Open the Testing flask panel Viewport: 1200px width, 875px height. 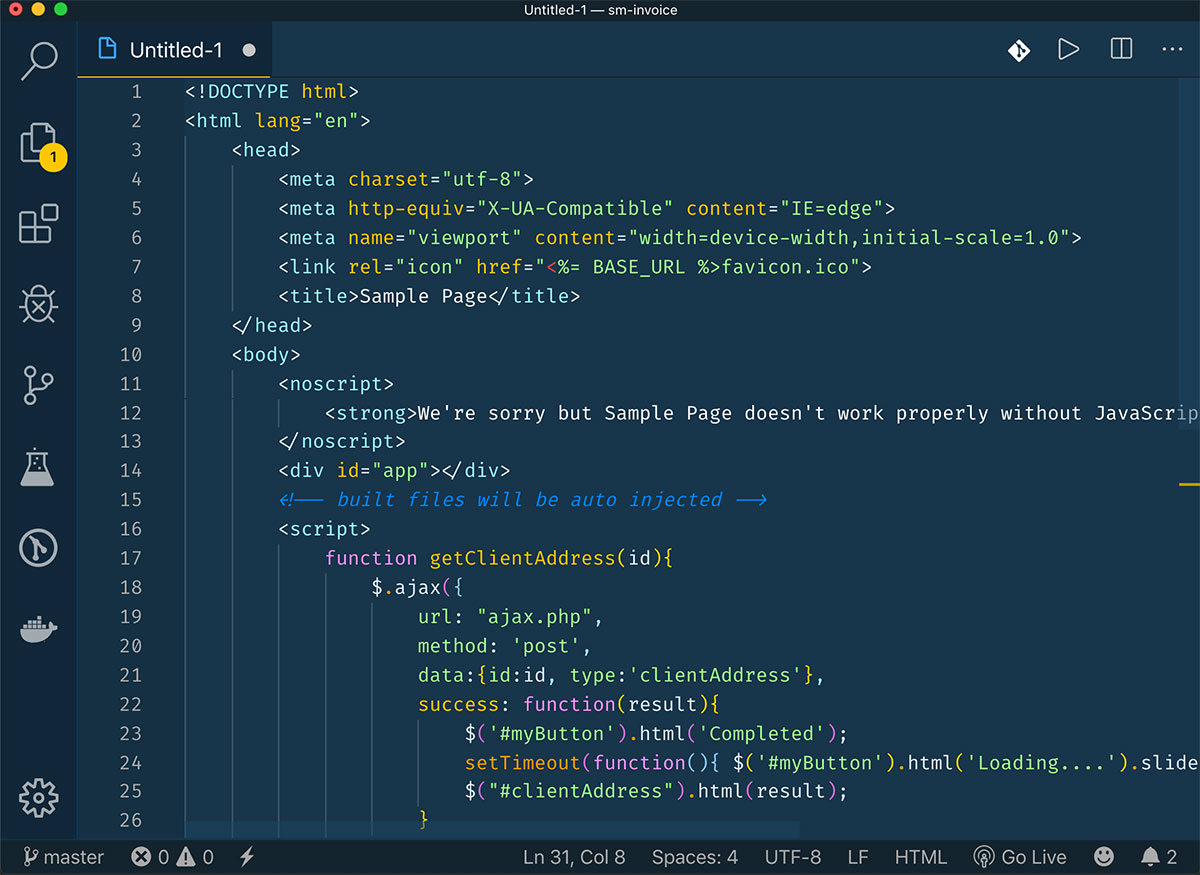click(x=38, y=467)
